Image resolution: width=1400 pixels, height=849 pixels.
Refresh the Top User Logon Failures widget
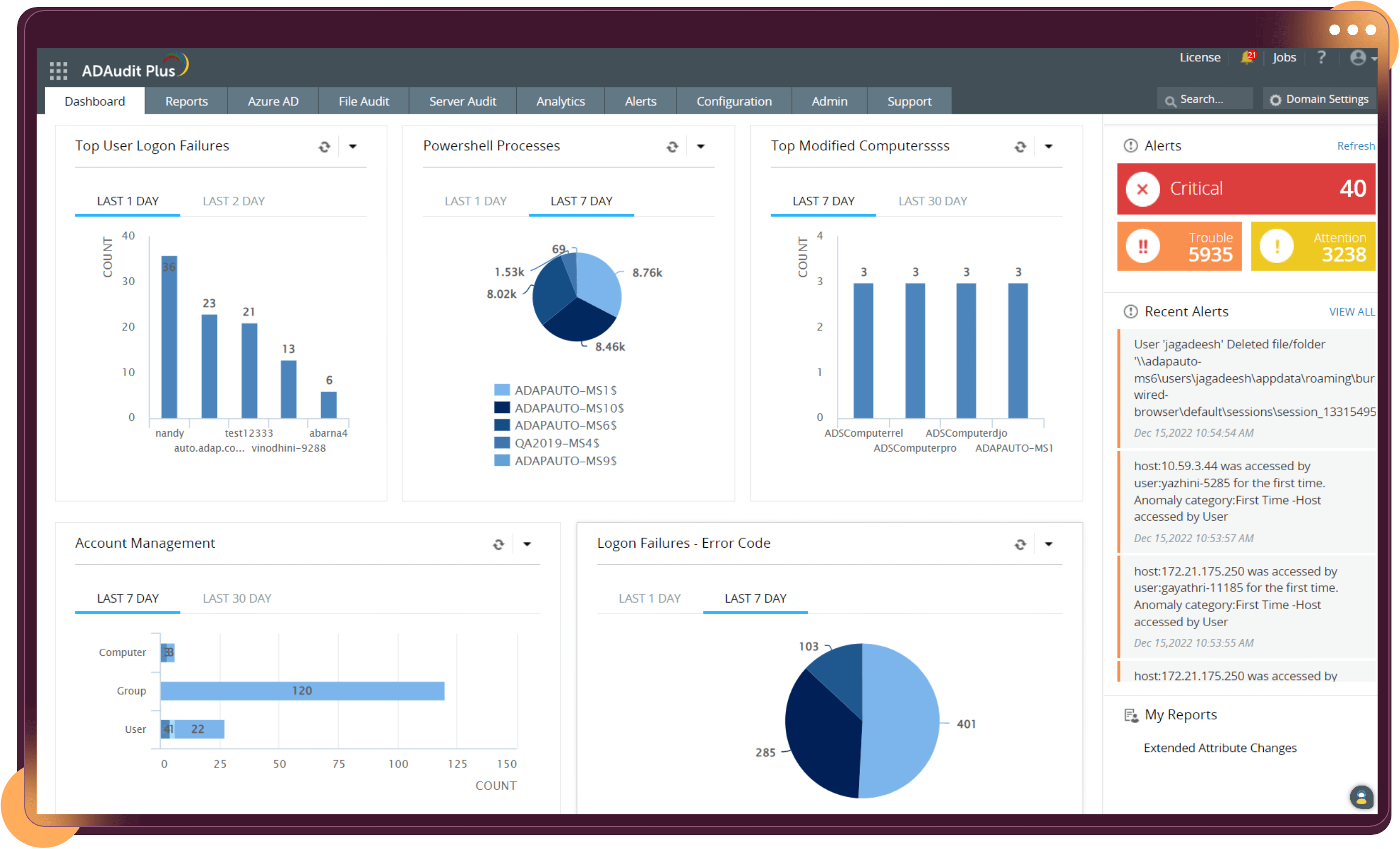(324, 147)
